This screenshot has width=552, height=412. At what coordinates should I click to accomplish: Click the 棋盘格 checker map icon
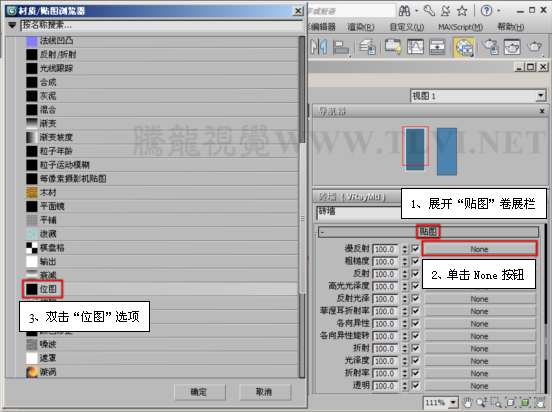click(x=32, y=248)
